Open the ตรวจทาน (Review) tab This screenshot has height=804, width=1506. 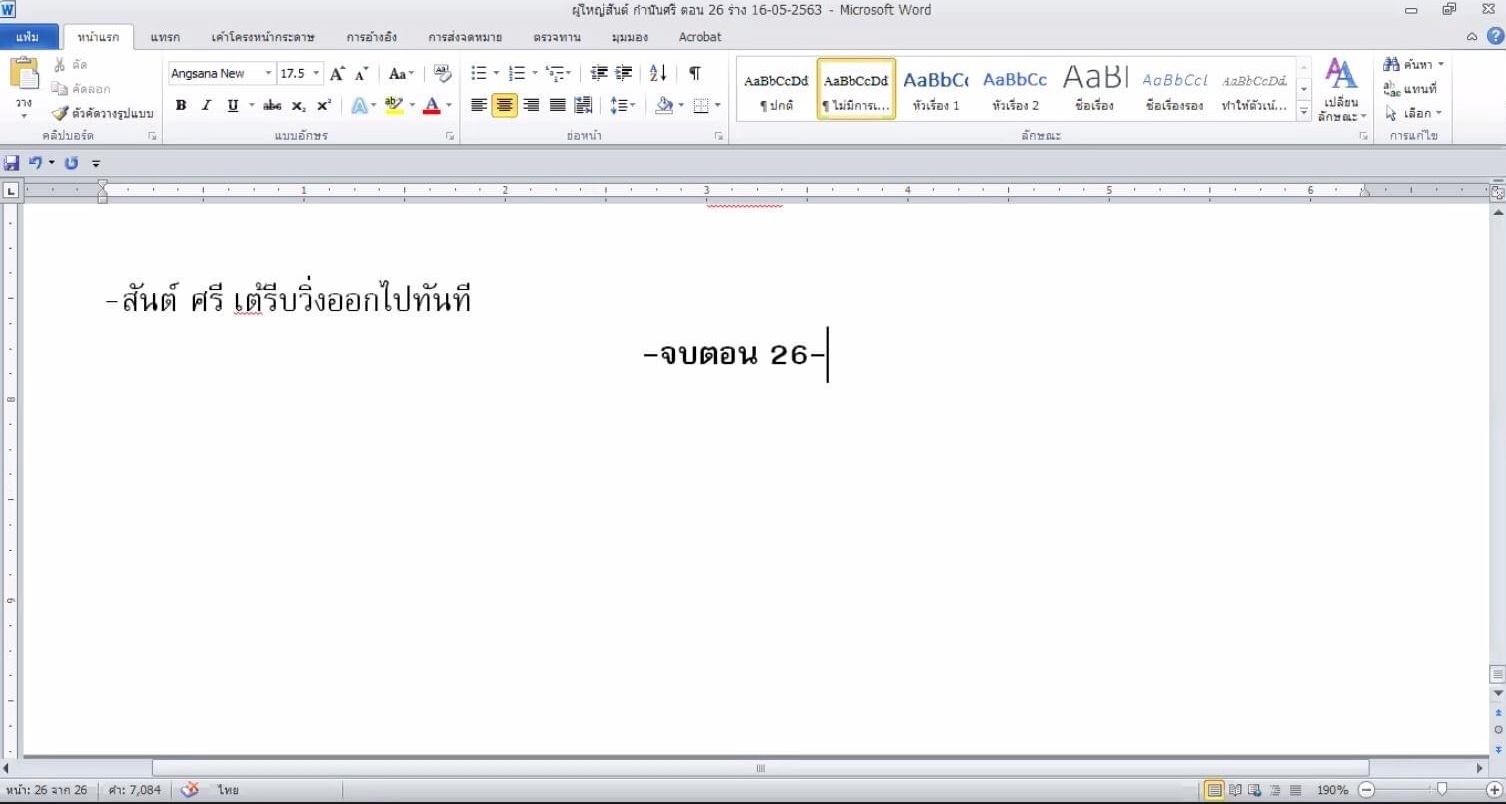click(557, 37)
